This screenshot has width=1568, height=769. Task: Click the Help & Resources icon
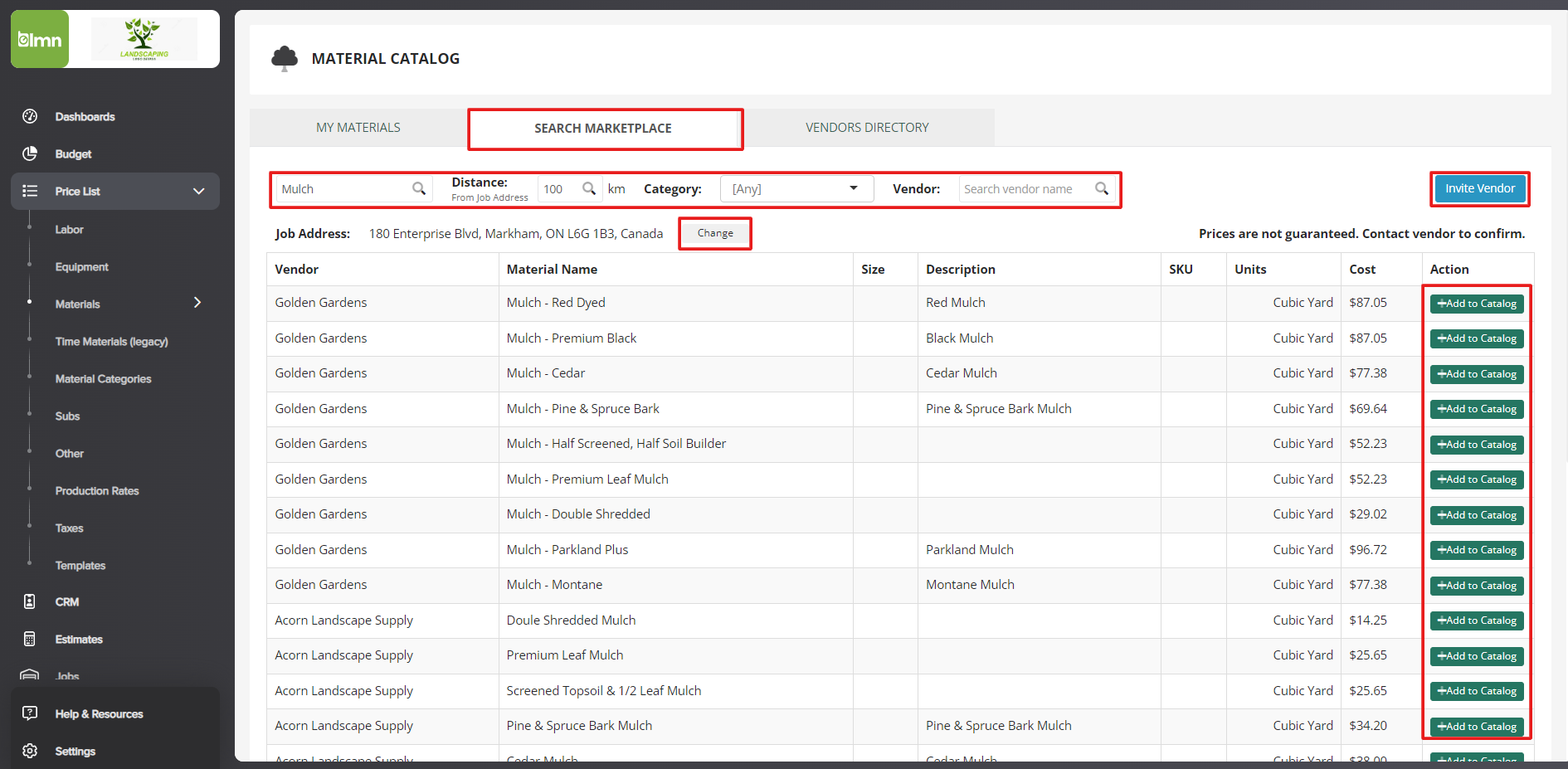pos(30,713)
